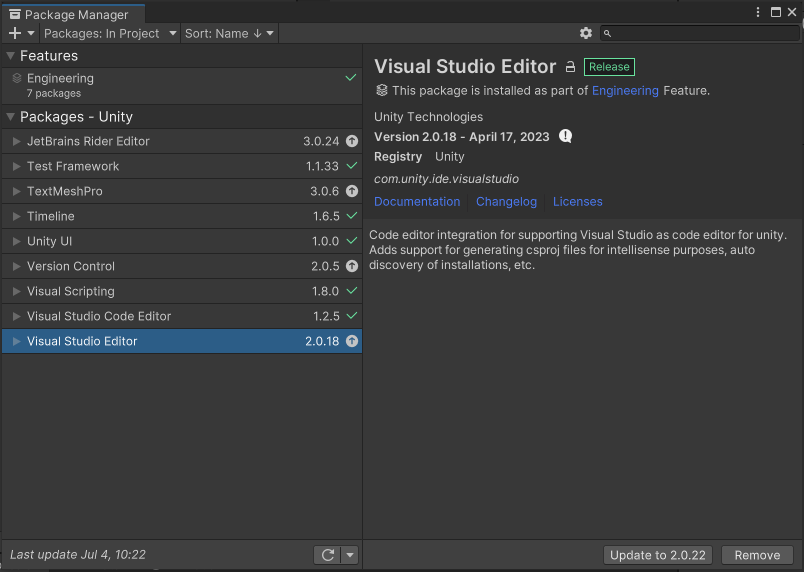
Task: Open the Documentation link
Action: [417, 201]
